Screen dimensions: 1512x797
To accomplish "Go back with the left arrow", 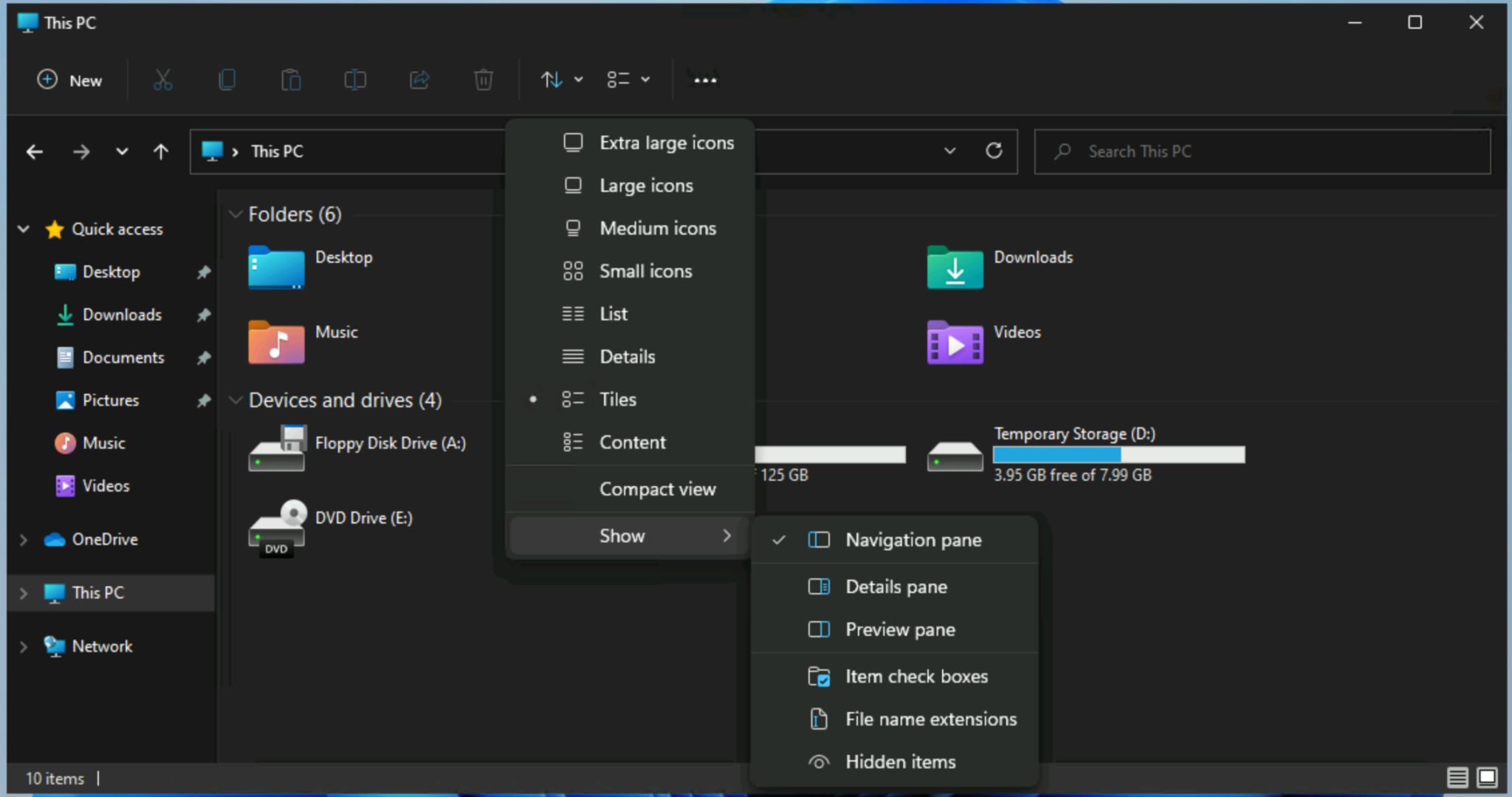I will click(x=35, y=152).
